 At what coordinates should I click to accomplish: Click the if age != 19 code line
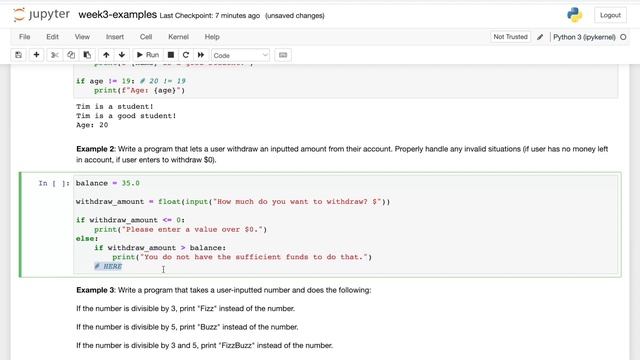tap(131, 81)
